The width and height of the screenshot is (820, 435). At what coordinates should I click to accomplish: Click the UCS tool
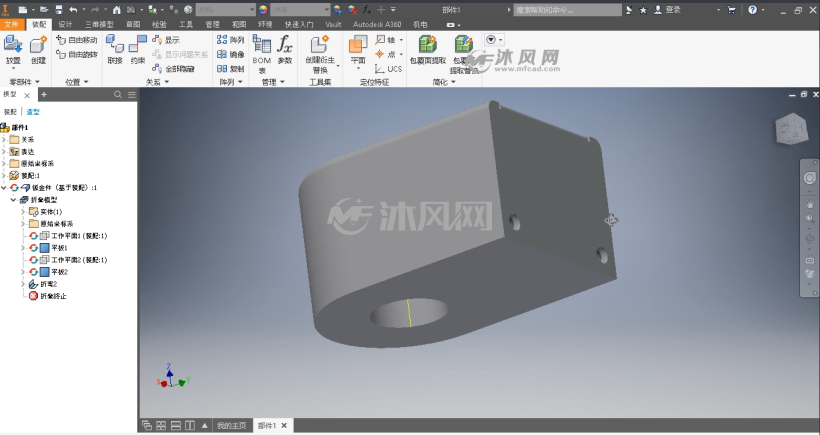[x=388, y=68]
